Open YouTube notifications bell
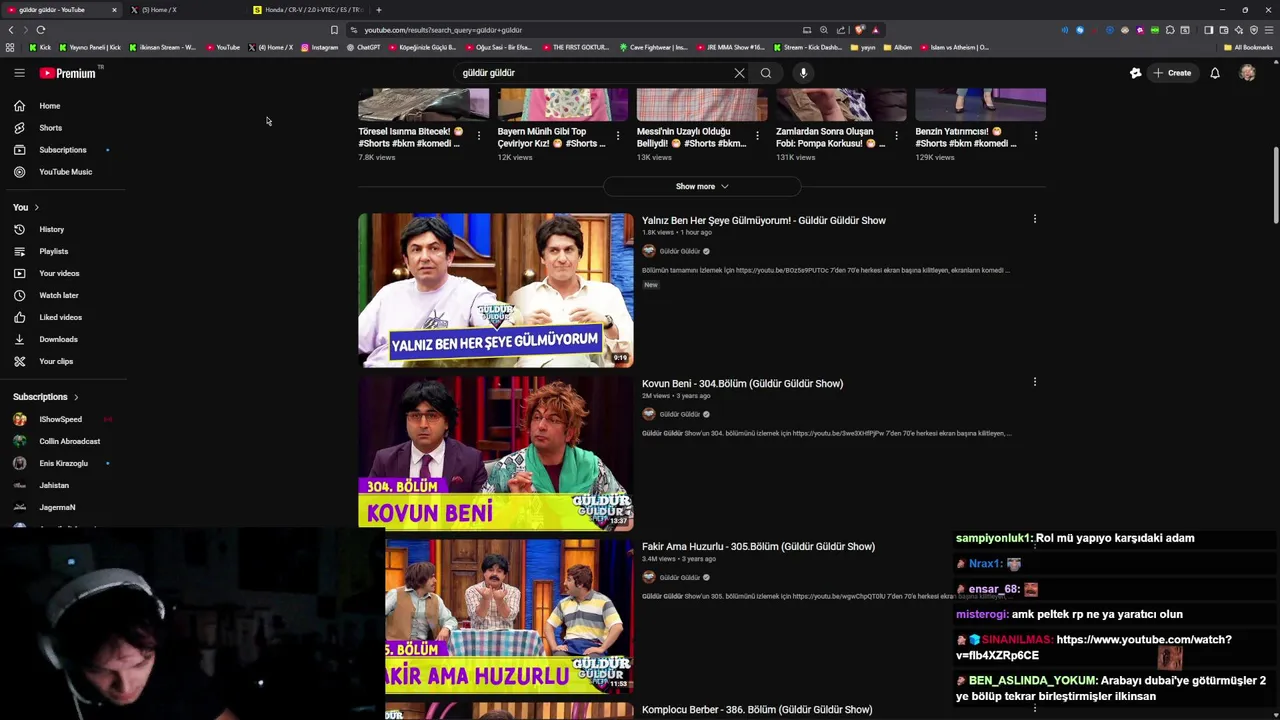 click(x=1215, y=73)
